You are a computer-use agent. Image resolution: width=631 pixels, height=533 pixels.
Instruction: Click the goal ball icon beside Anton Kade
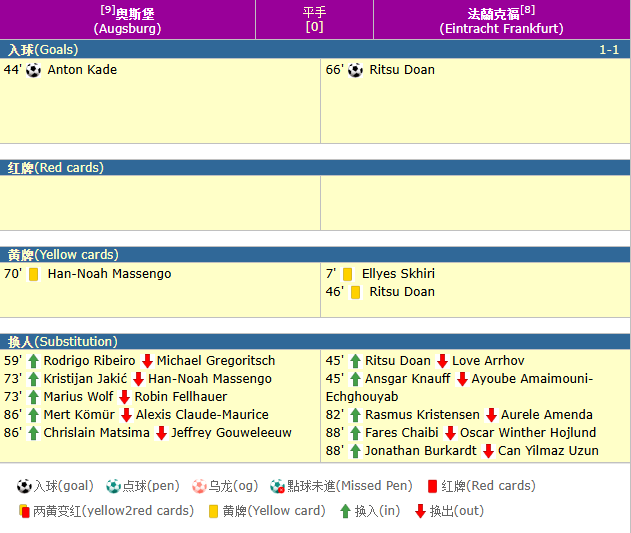click(x=34, y=70)
